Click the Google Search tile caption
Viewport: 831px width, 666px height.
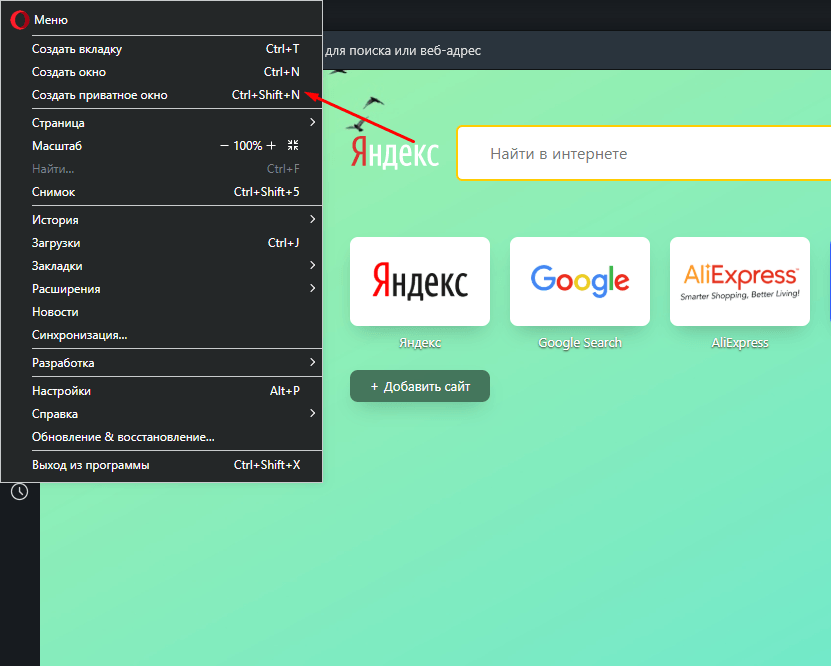pyautogui.click(x=580, y=343)
